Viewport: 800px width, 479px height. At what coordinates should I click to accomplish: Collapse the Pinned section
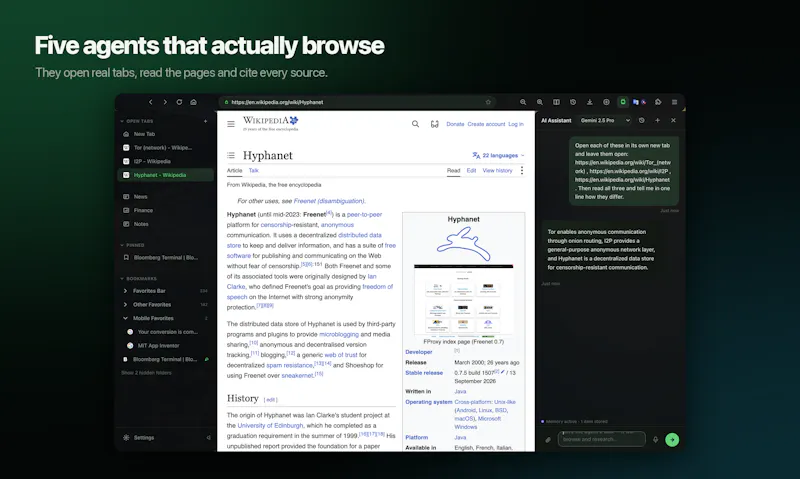pyautogui.click(x=122, y=245)
